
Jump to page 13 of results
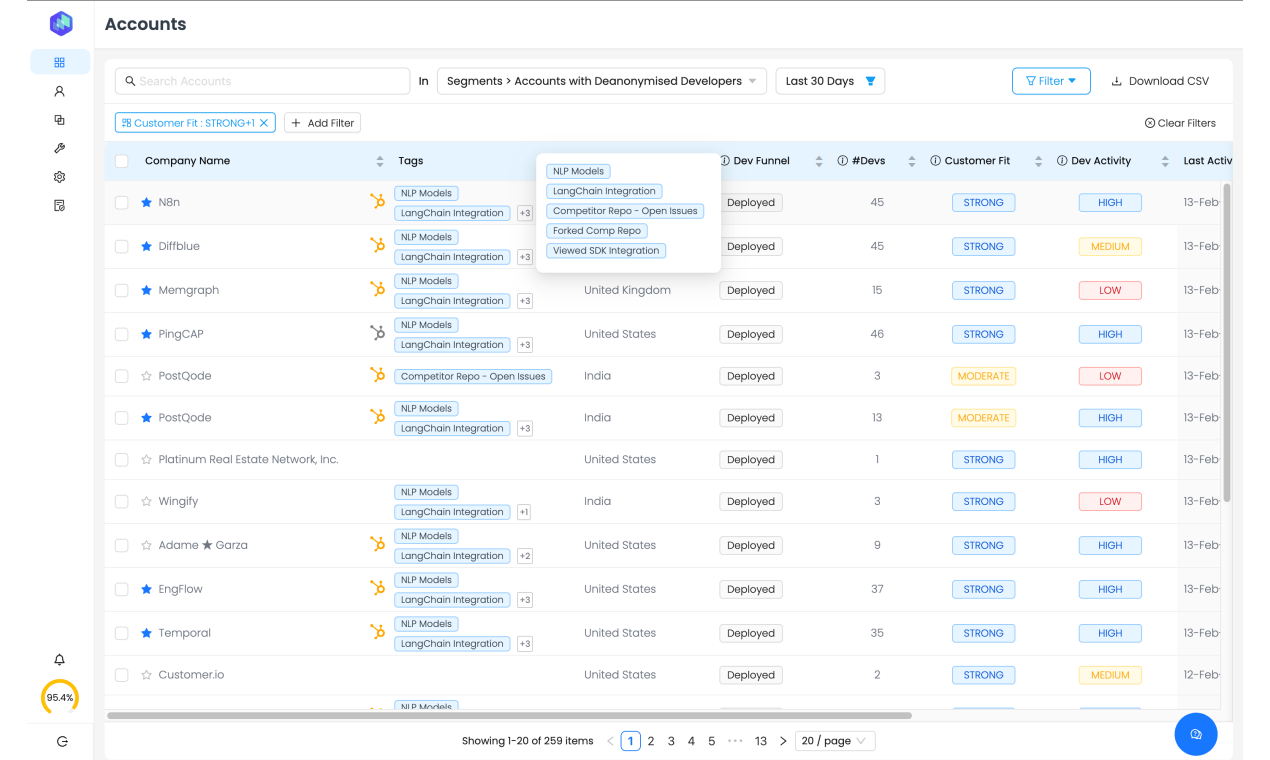tap(761, 741)
